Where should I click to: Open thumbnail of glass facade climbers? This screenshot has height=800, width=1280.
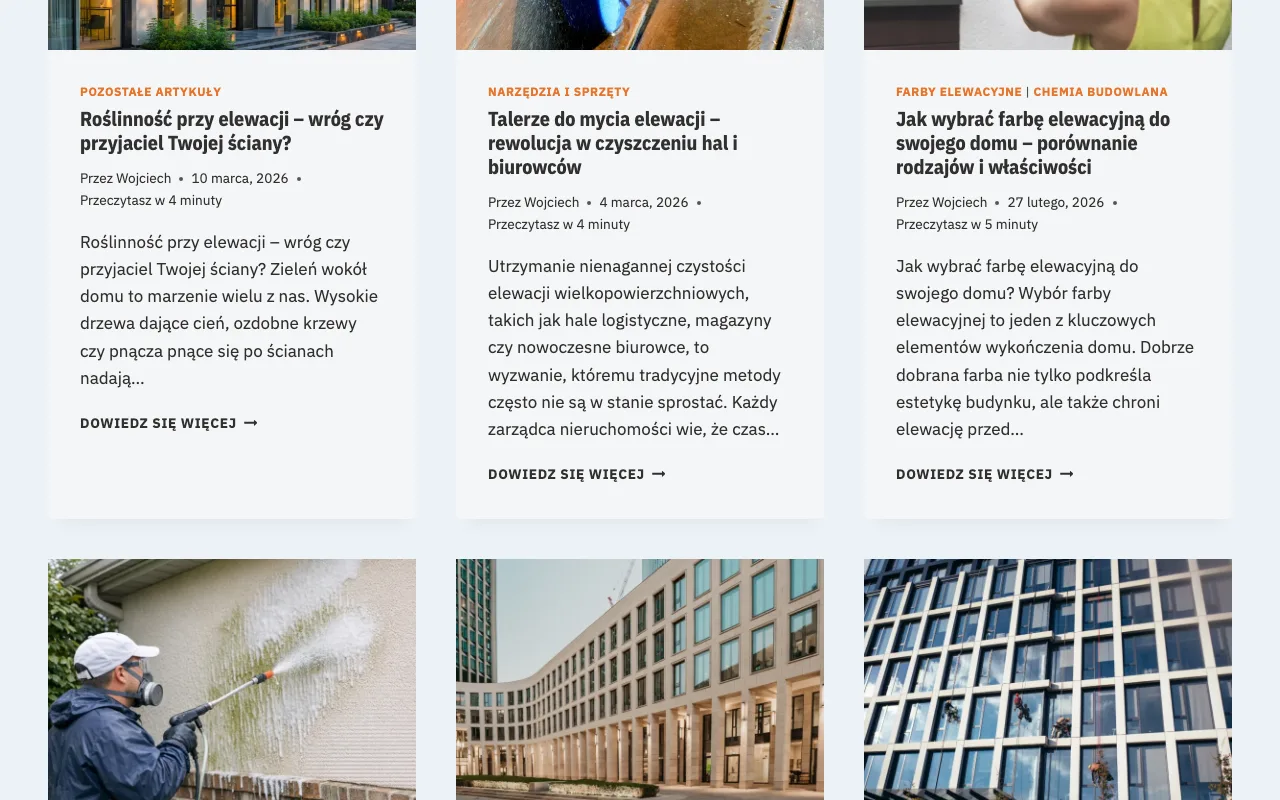[1048, 680]
